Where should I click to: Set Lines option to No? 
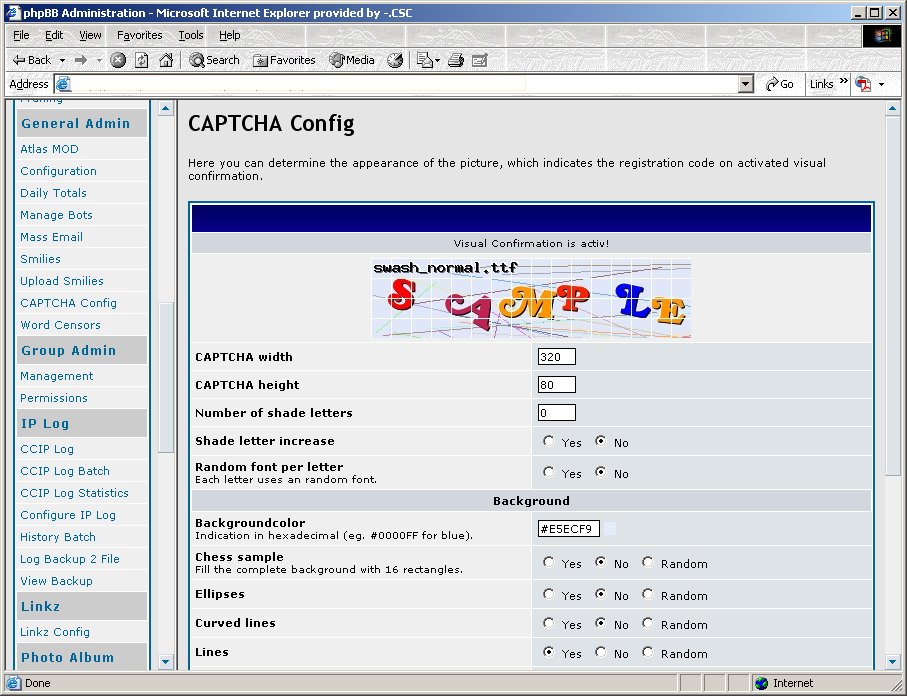(x=601, y=652)
